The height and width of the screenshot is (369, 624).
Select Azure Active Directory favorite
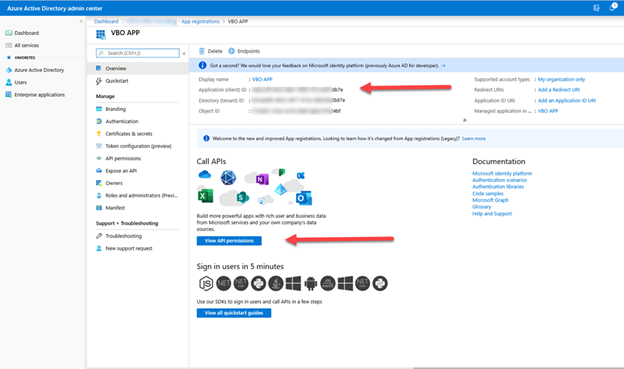click(39, 70)
